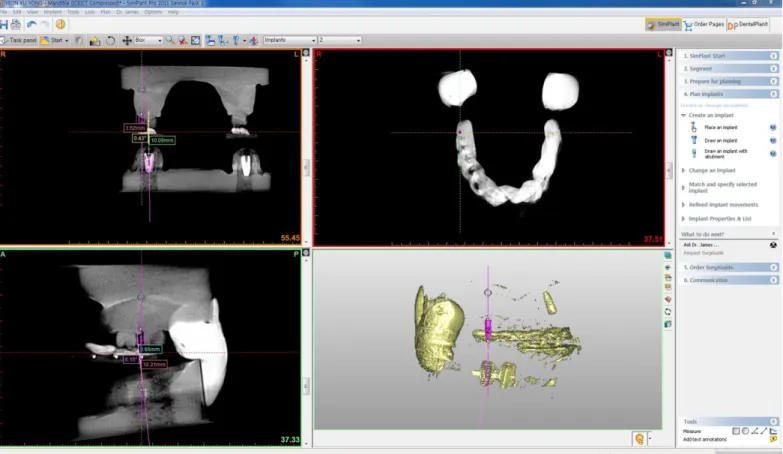This screenshot has height=454, width=783.
Task: Select profile line measure tool
Action: click(774, 431)
